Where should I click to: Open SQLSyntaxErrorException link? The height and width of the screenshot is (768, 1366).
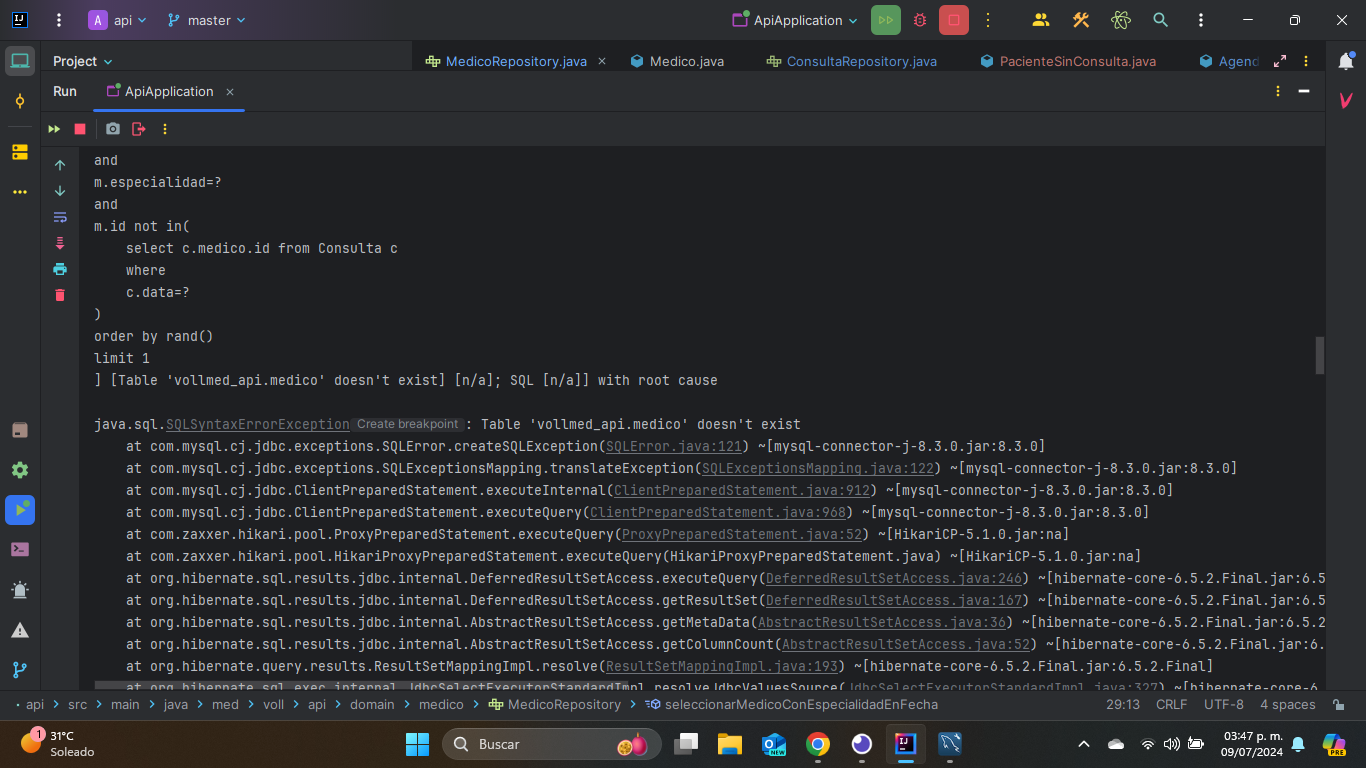pos(258,424)
